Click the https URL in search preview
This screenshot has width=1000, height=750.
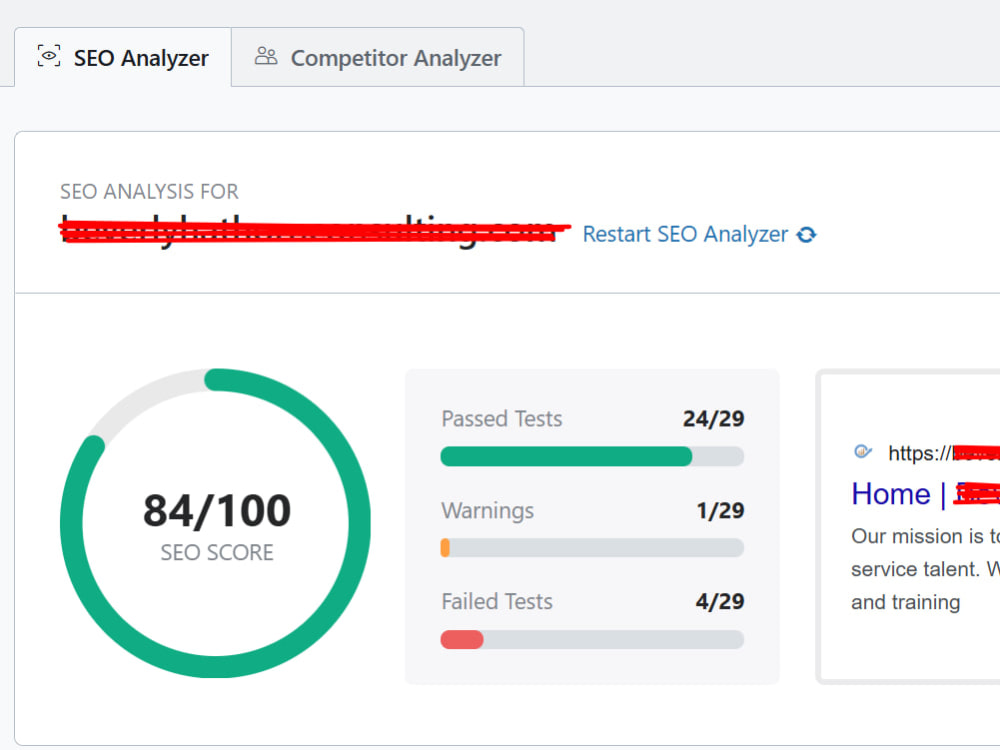click(943, 453)
